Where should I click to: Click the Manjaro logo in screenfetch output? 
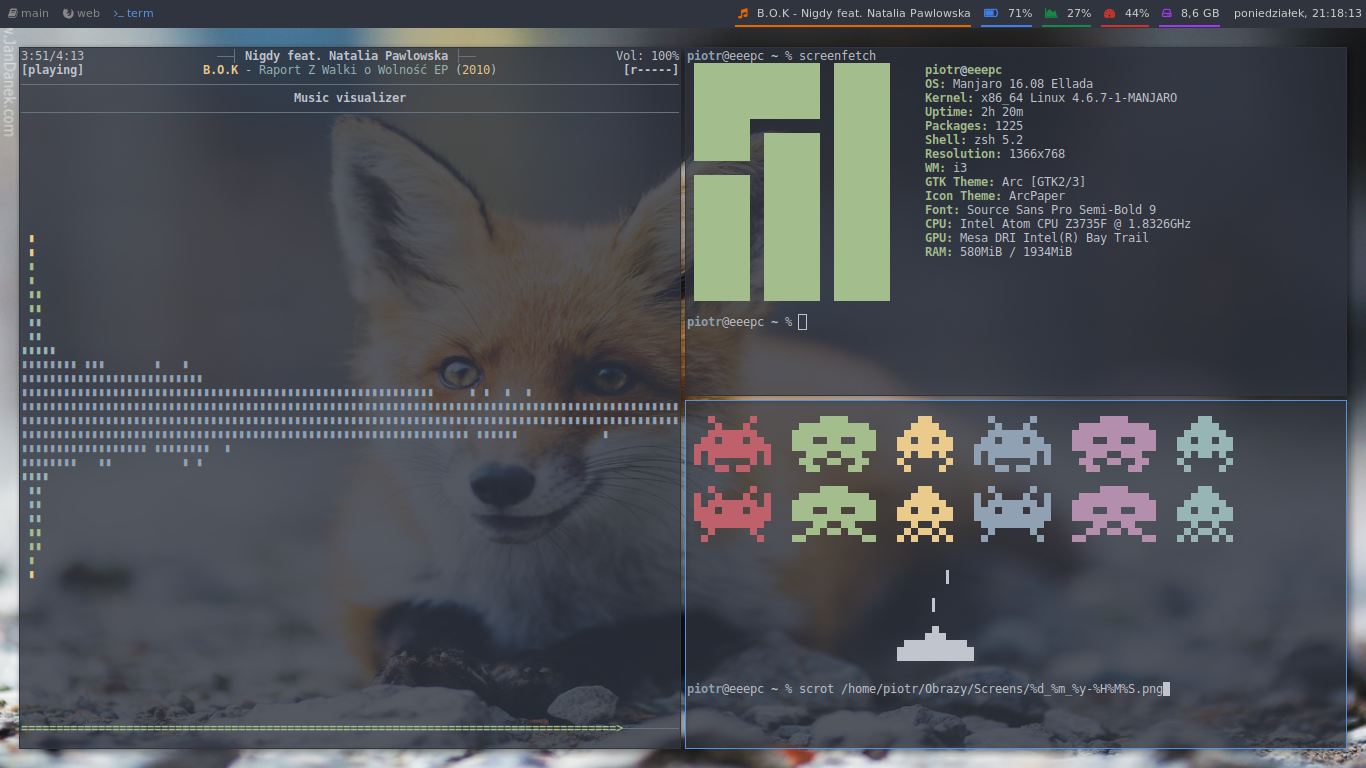tap(791, 182)
